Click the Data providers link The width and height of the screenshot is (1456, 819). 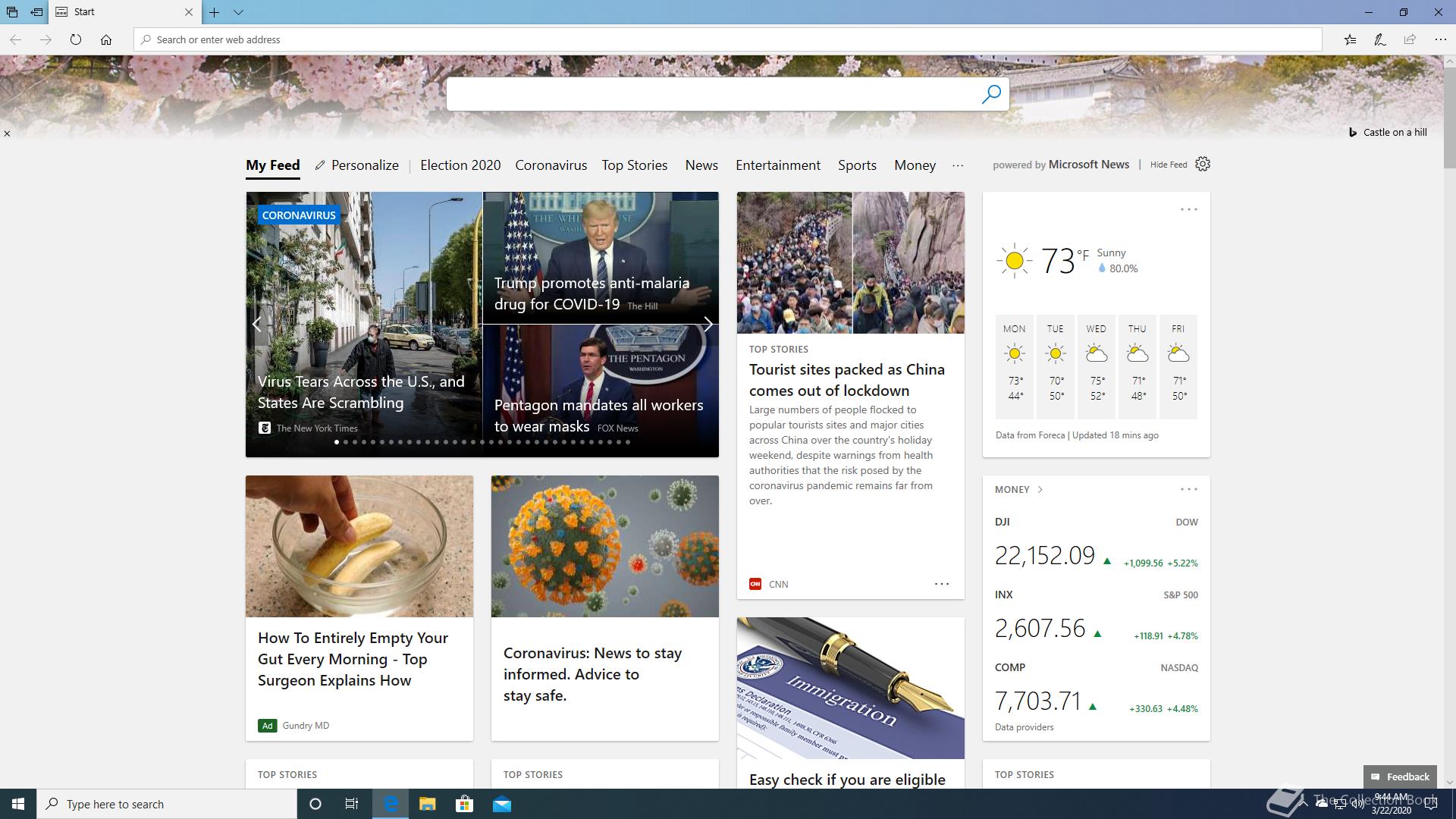(x=1025, y=727)
